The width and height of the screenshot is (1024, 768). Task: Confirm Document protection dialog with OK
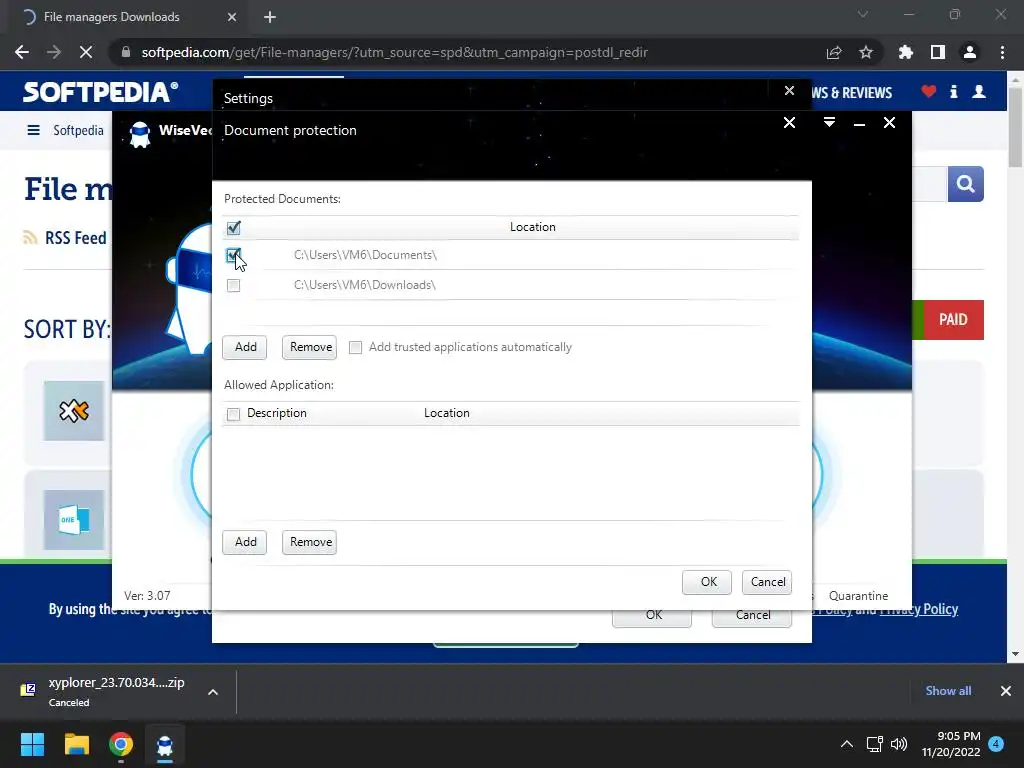707,582
